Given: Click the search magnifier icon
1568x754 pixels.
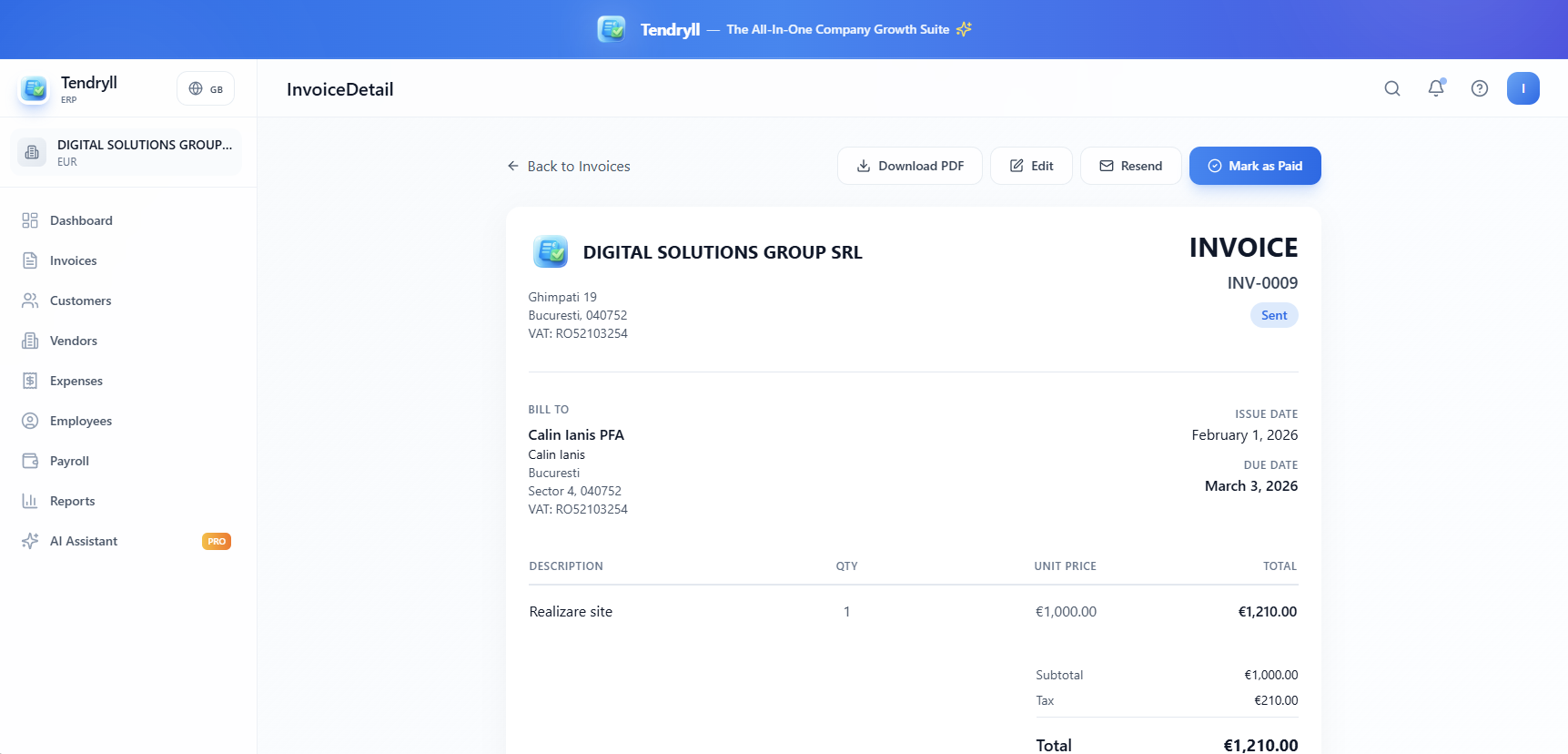Looking at the screenshot, I should click(x=1391, y=88).
